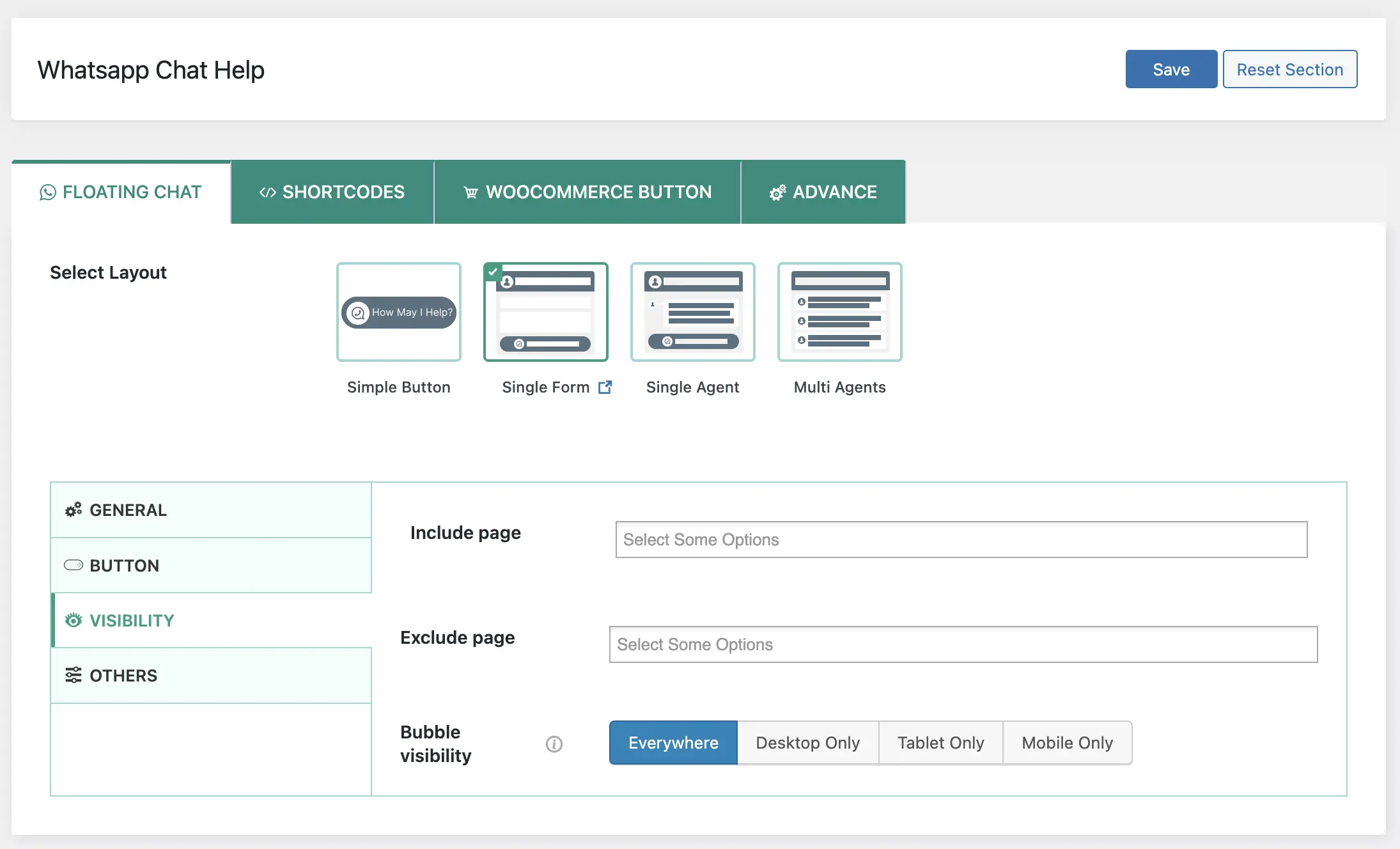Switch to the Floating Chat tab

[121, 192]
